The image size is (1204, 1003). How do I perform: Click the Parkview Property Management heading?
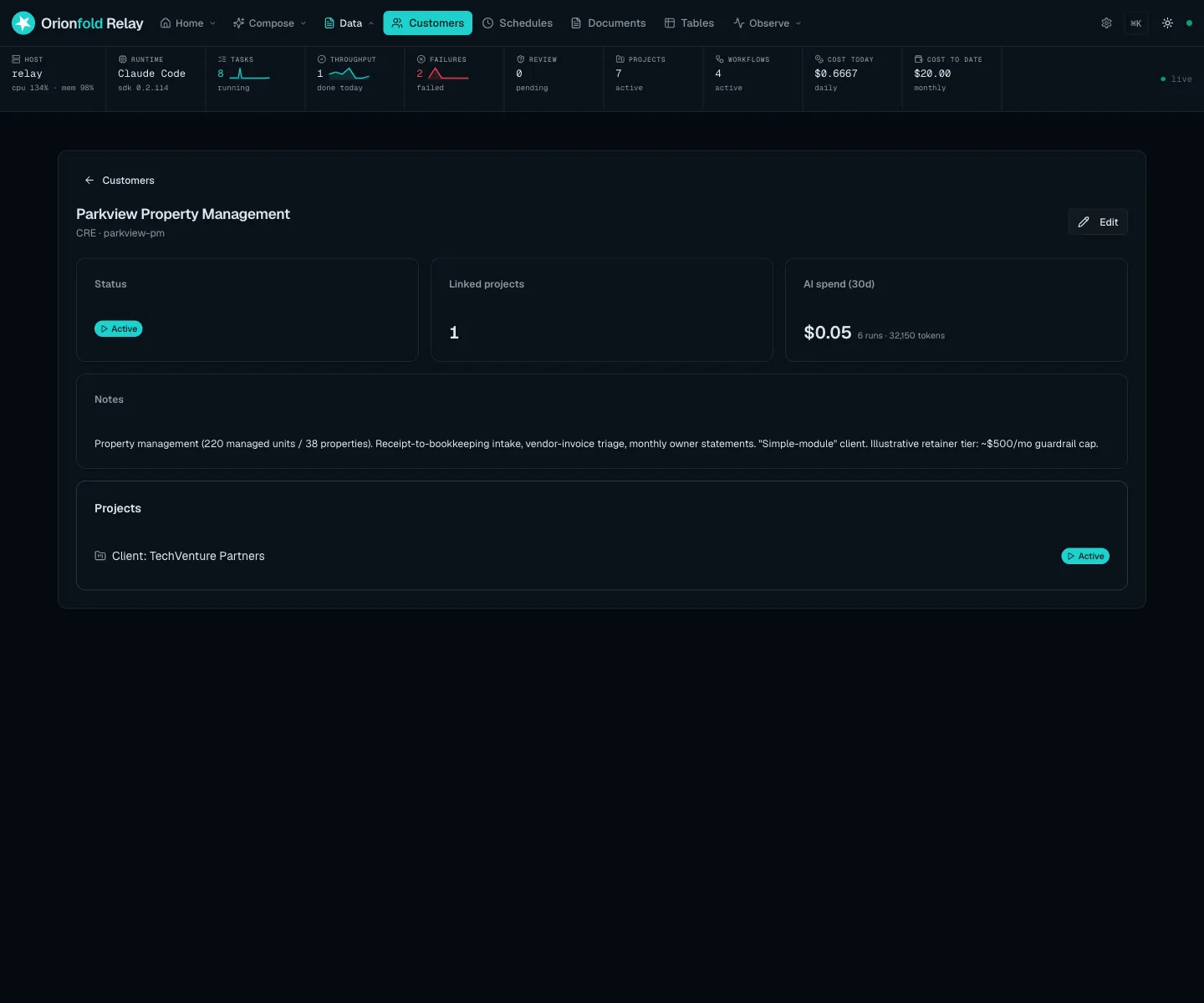click(x=183, y=214)
